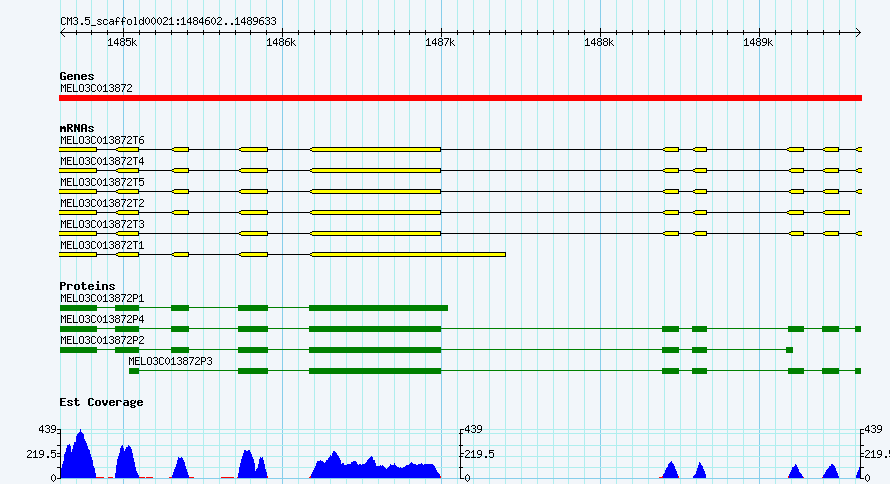Select the MELO3C013872P1 protein label
This screenshot has width=890, height=484.
click(102, 298)
